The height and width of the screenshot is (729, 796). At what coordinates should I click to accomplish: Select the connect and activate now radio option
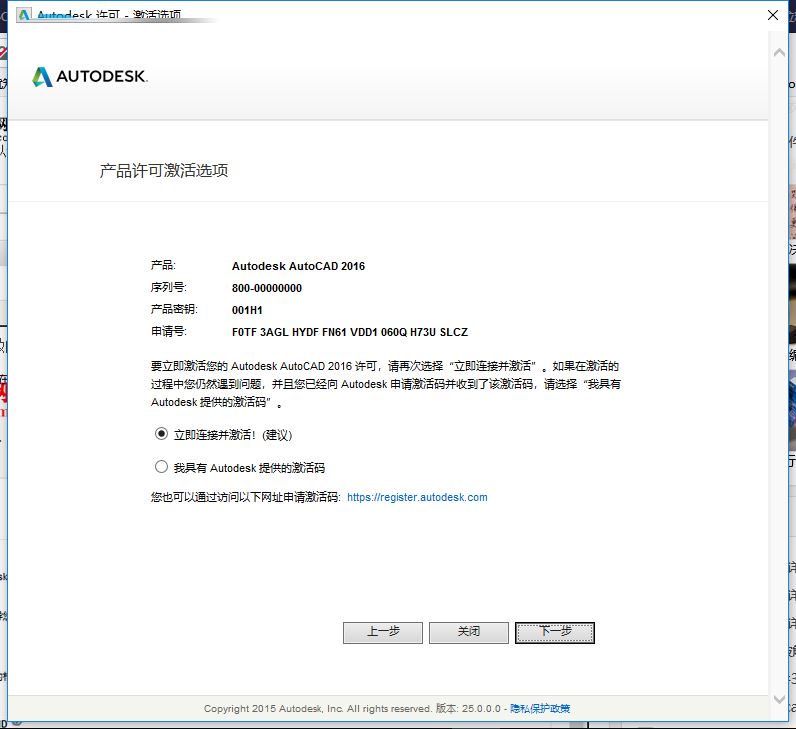coord(161,434)
